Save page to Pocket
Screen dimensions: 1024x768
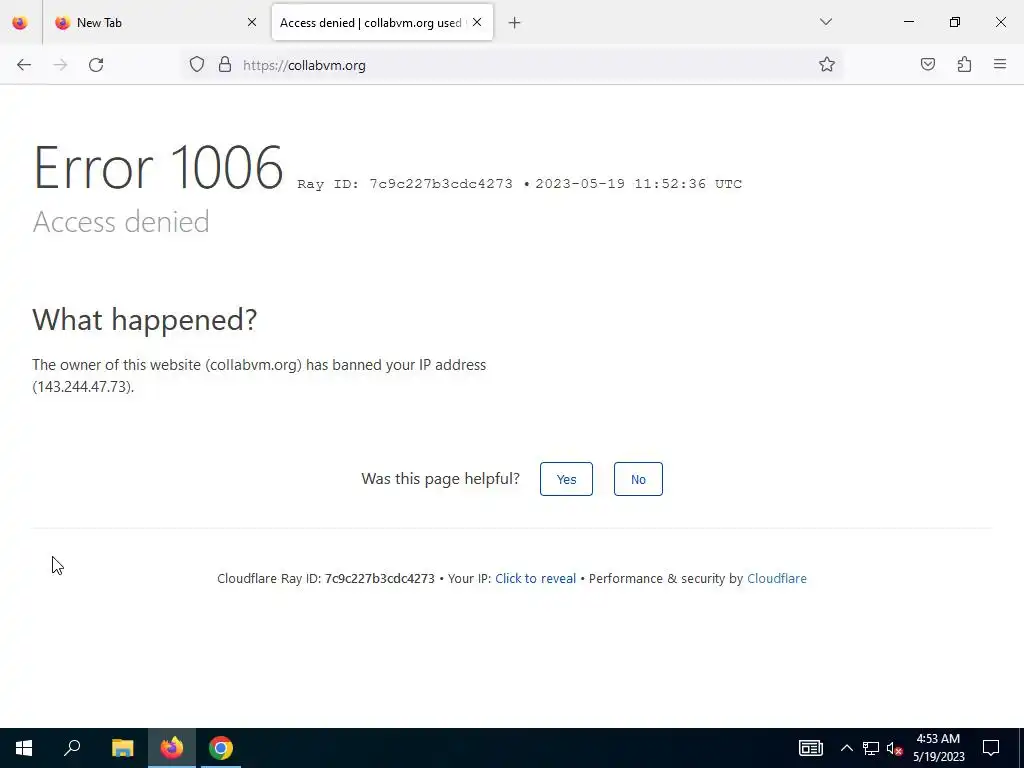click(x=927, y=65)
